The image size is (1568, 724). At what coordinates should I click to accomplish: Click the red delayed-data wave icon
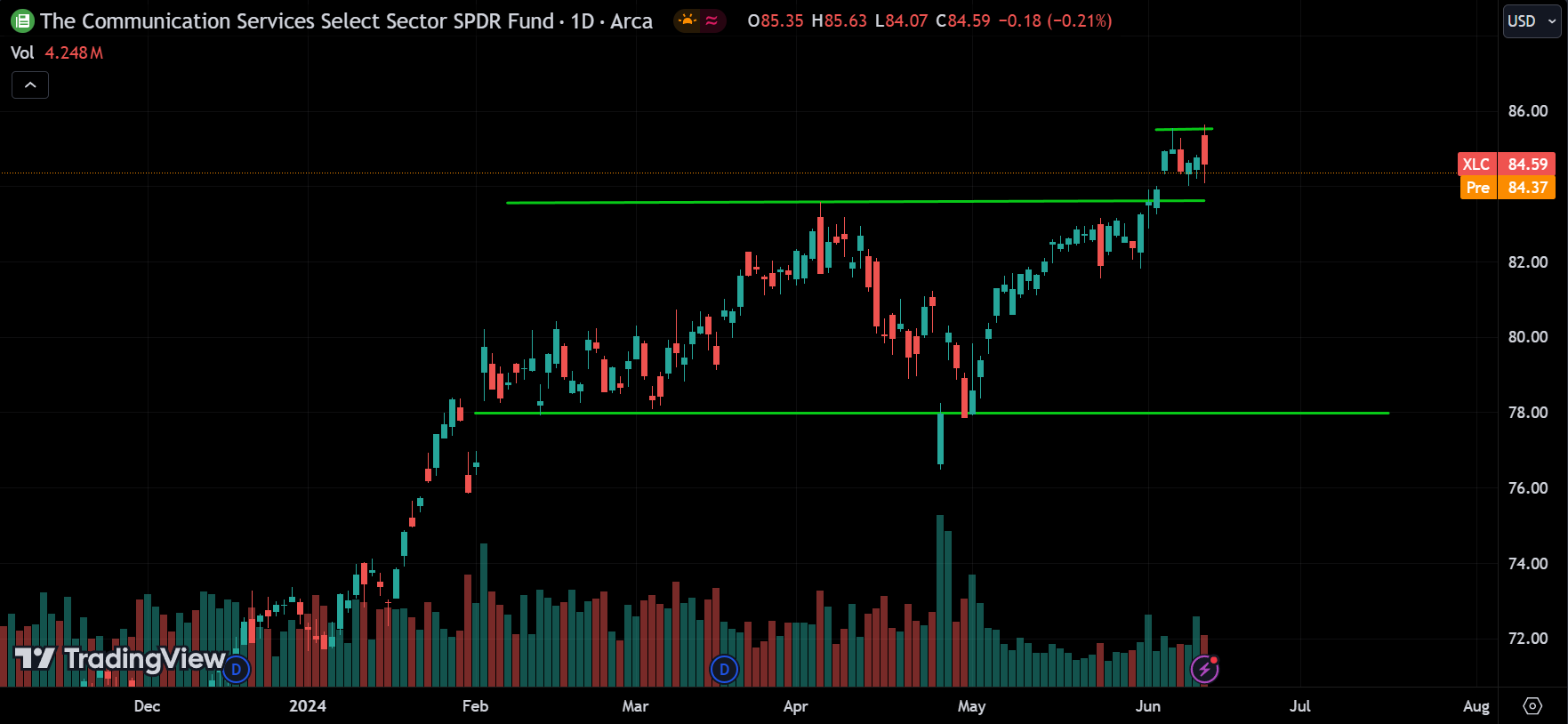(712, 20)
